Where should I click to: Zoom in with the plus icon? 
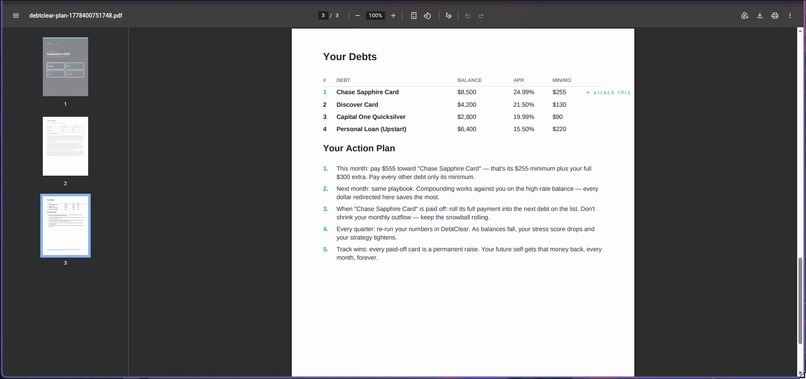pyautogui.click(x=393, y=15)
